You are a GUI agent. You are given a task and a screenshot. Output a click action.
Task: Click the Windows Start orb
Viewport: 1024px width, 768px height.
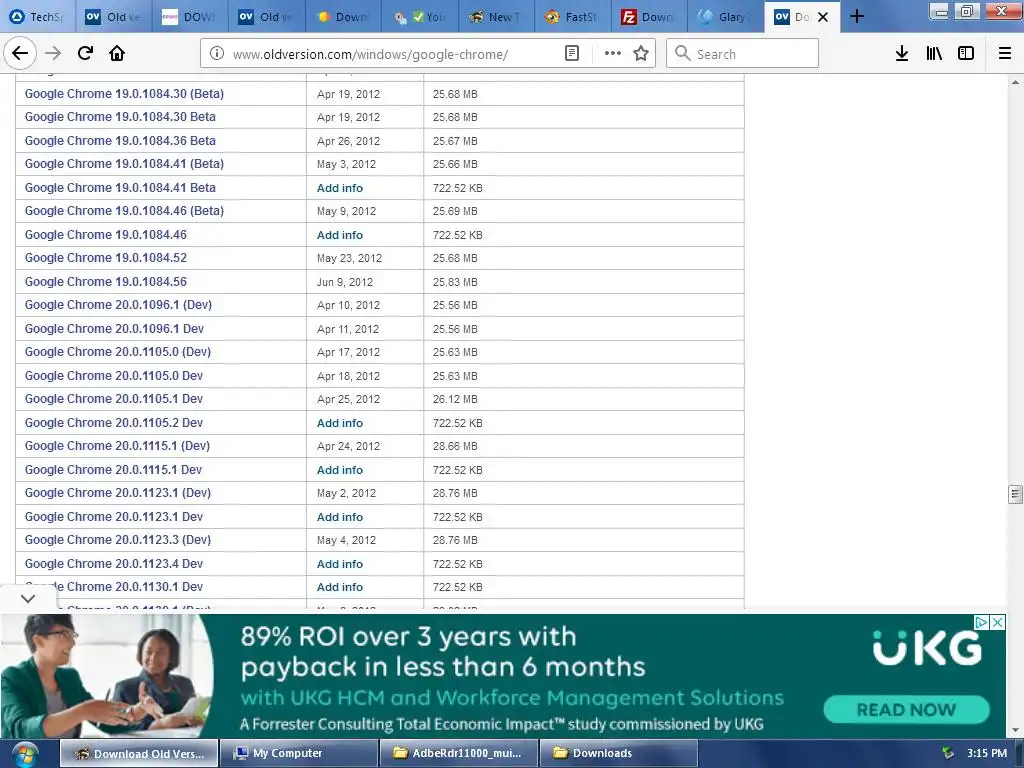tap(24, 754)
